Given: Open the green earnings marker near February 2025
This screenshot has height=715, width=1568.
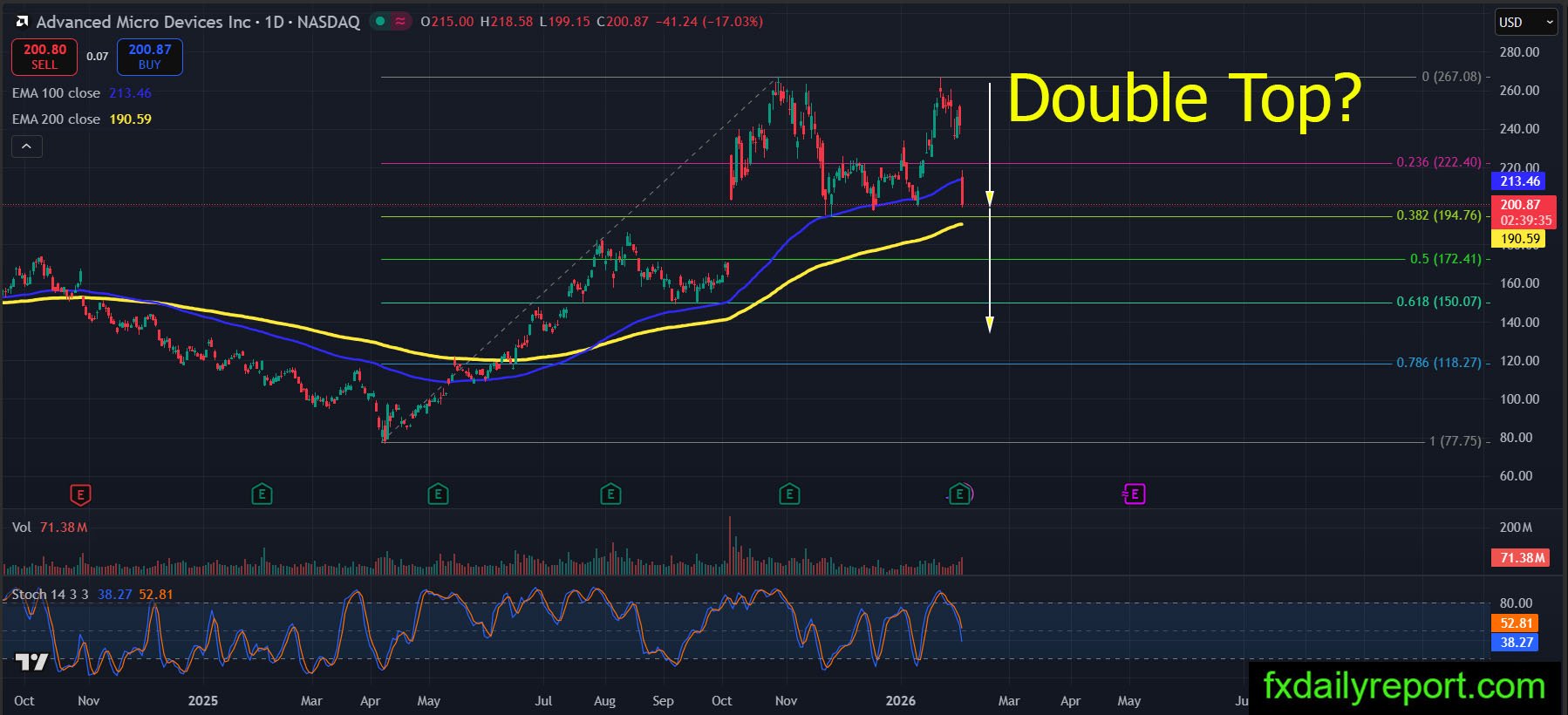Looking at the screenshot, I should [x=262, y=495].
